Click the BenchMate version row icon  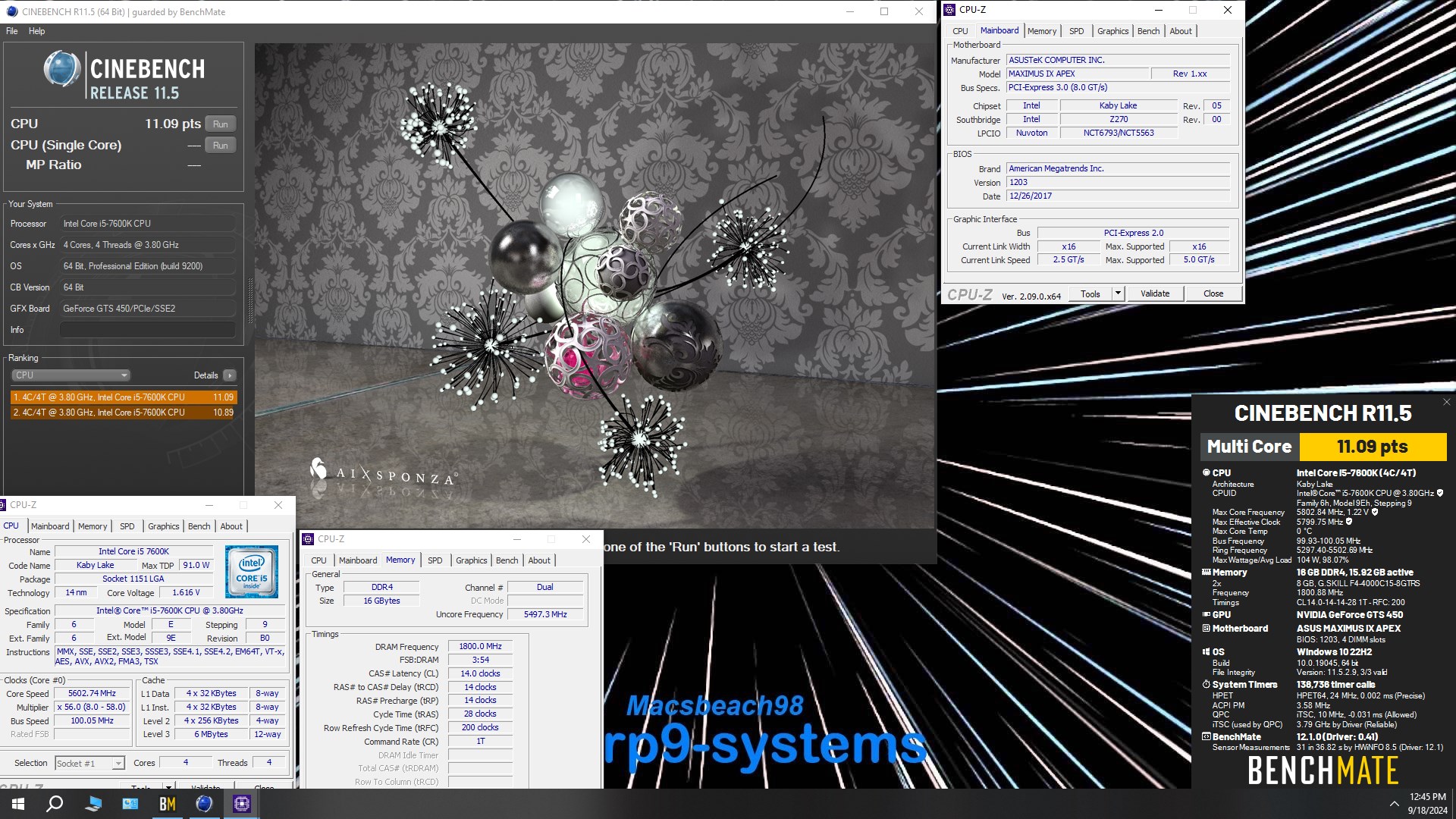pyautogui.click(x=1206, y=737)
